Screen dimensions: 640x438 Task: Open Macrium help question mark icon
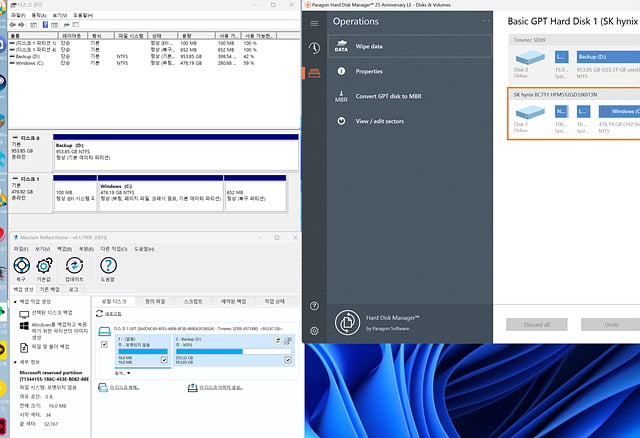(108, 265)
